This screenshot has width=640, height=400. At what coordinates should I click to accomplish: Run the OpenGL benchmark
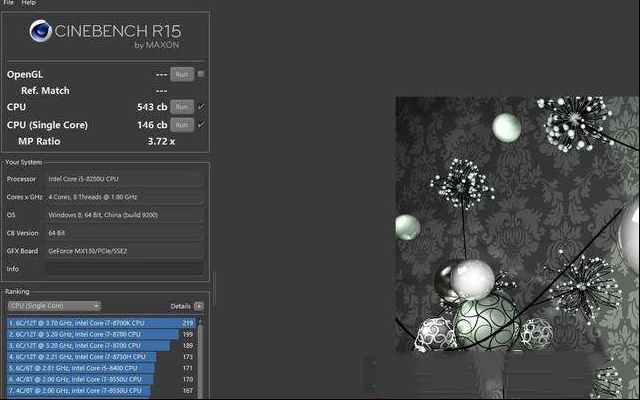[x=182, y=74]
